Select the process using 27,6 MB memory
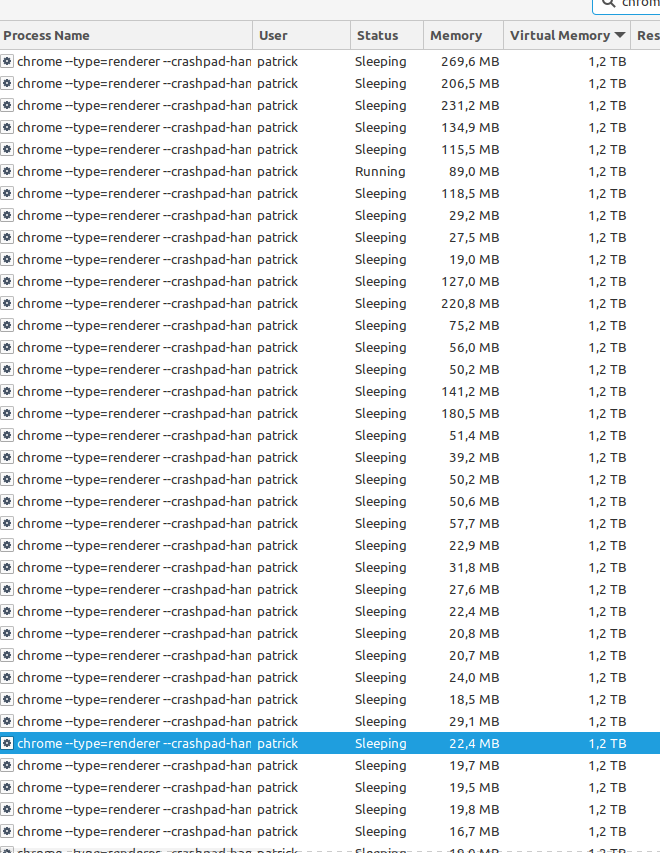Viewport: 660px width, 853px height. [x=330, y=590]
